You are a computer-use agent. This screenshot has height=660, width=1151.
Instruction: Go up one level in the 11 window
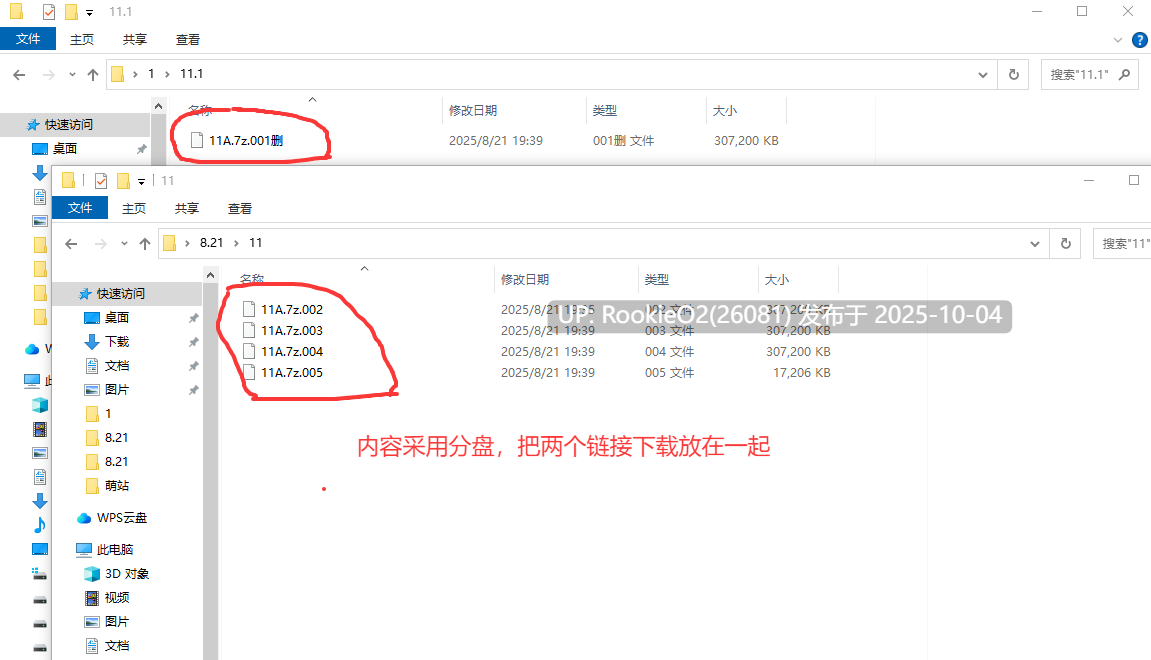145,244
